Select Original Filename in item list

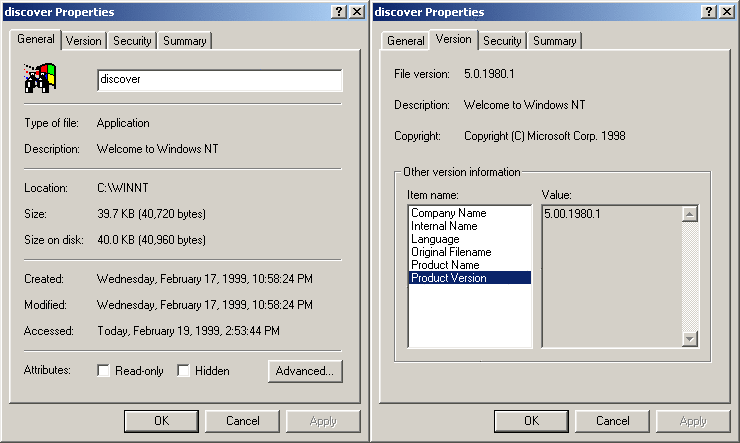coord(470,252)
